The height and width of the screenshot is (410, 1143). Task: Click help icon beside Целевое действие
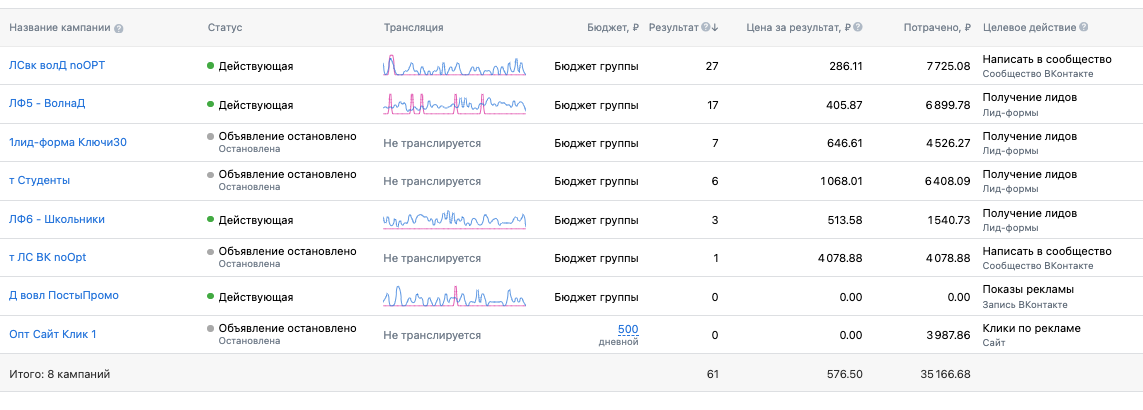tap(1084, 28)
